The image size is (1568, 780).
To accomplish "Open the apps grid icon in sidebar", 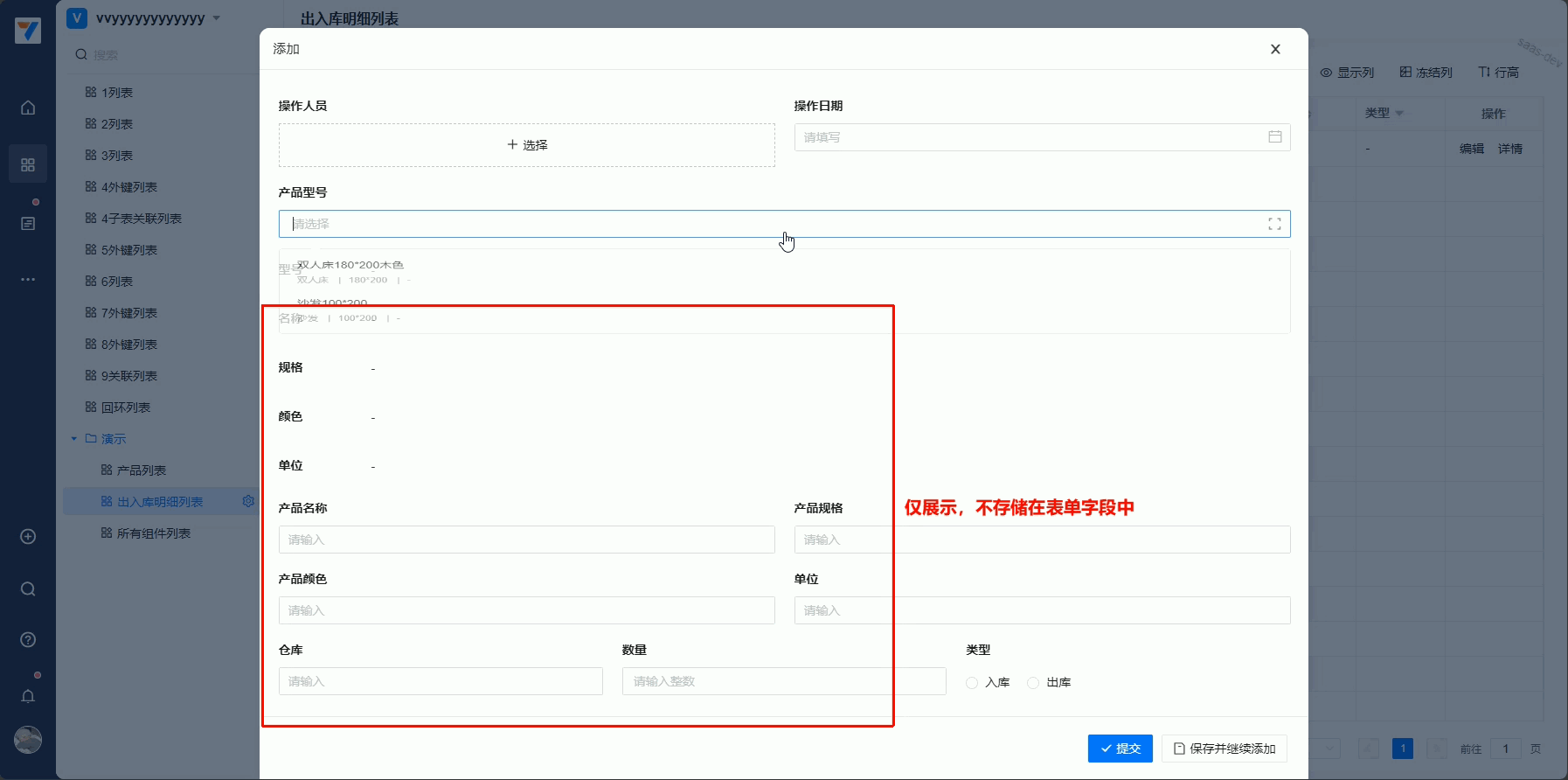I will point(28,164).
